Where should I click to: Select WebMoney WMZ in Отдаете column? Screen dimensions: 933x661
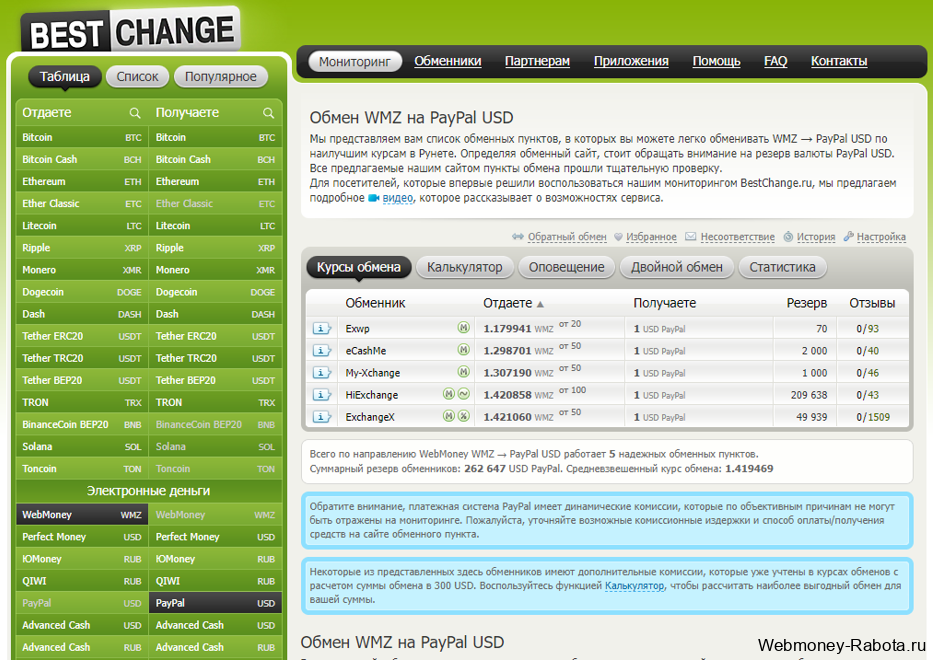pyautogui.click(x=82, y=515)
